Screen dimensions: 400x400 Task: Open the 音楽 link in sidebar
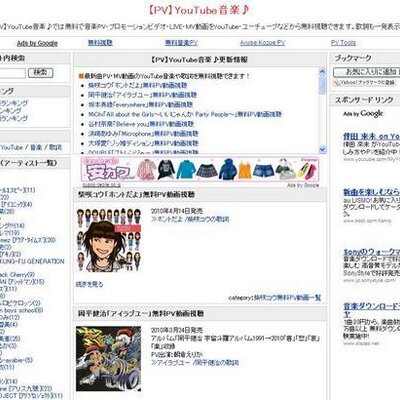(x=36, y=147)
